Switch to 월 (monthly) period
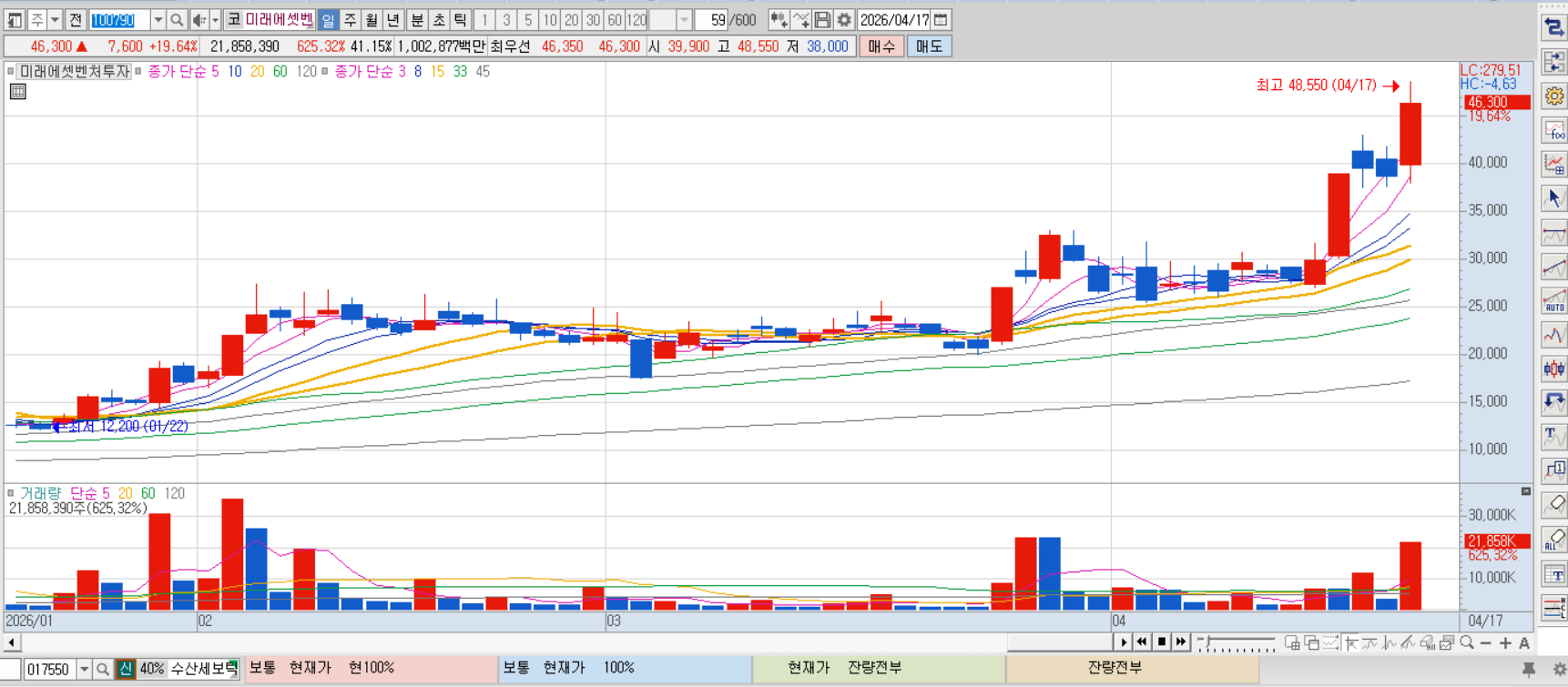Screen dimensions: 1568x687 tap(372, 20)
